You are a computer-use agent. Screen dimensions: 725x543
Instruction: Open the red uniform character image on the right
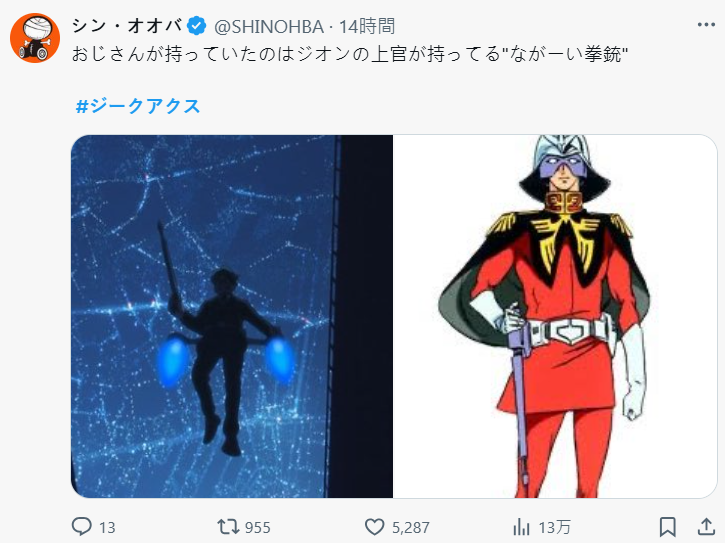point(555,316)
